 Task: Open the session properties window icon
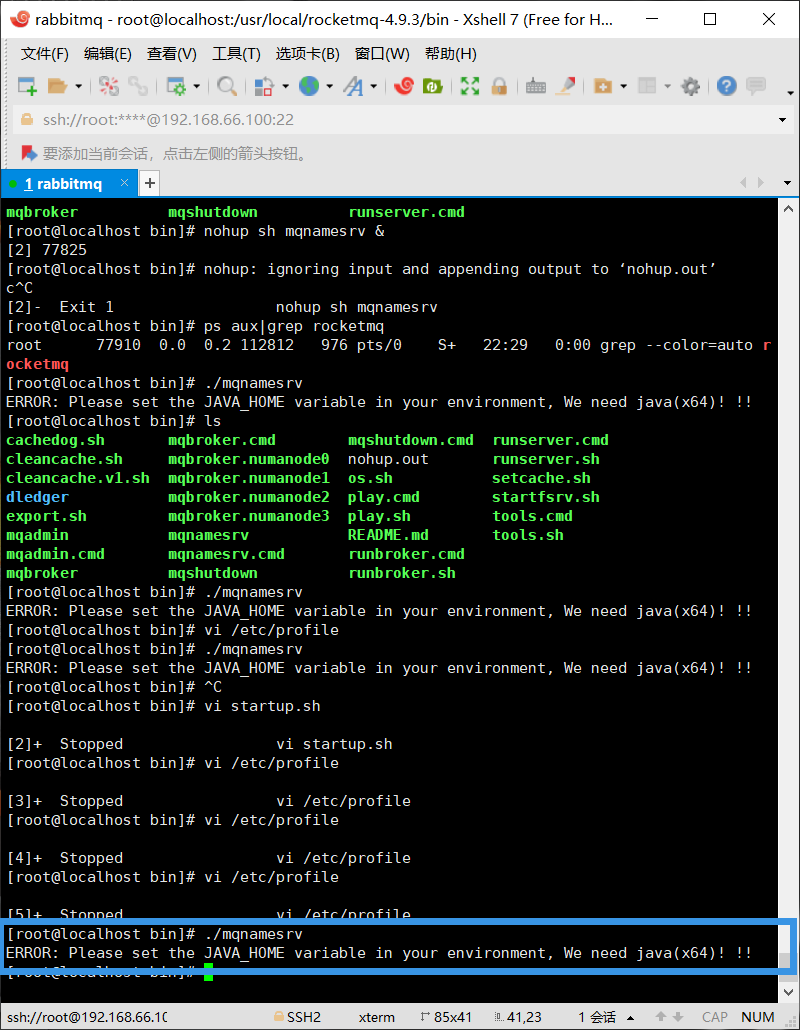tap(176, 86)
